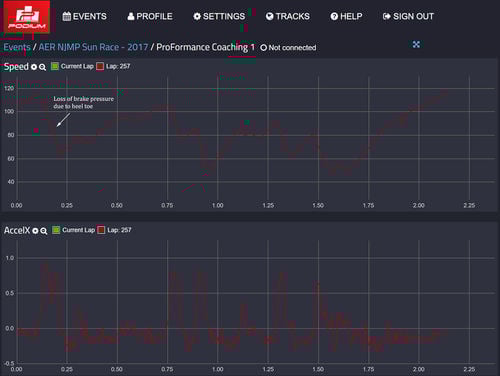Toggle Current Lap swatch in AccelX chart
This screenshot has width=500, height=376.
[56, 230]
